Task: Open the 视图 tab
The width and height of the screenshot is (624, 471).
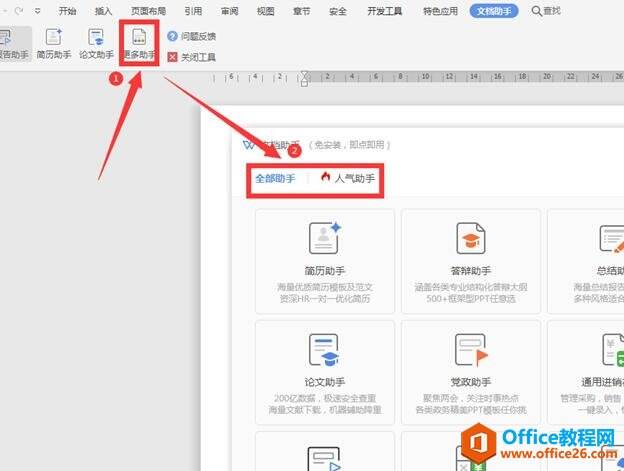Action: (265, 11)
